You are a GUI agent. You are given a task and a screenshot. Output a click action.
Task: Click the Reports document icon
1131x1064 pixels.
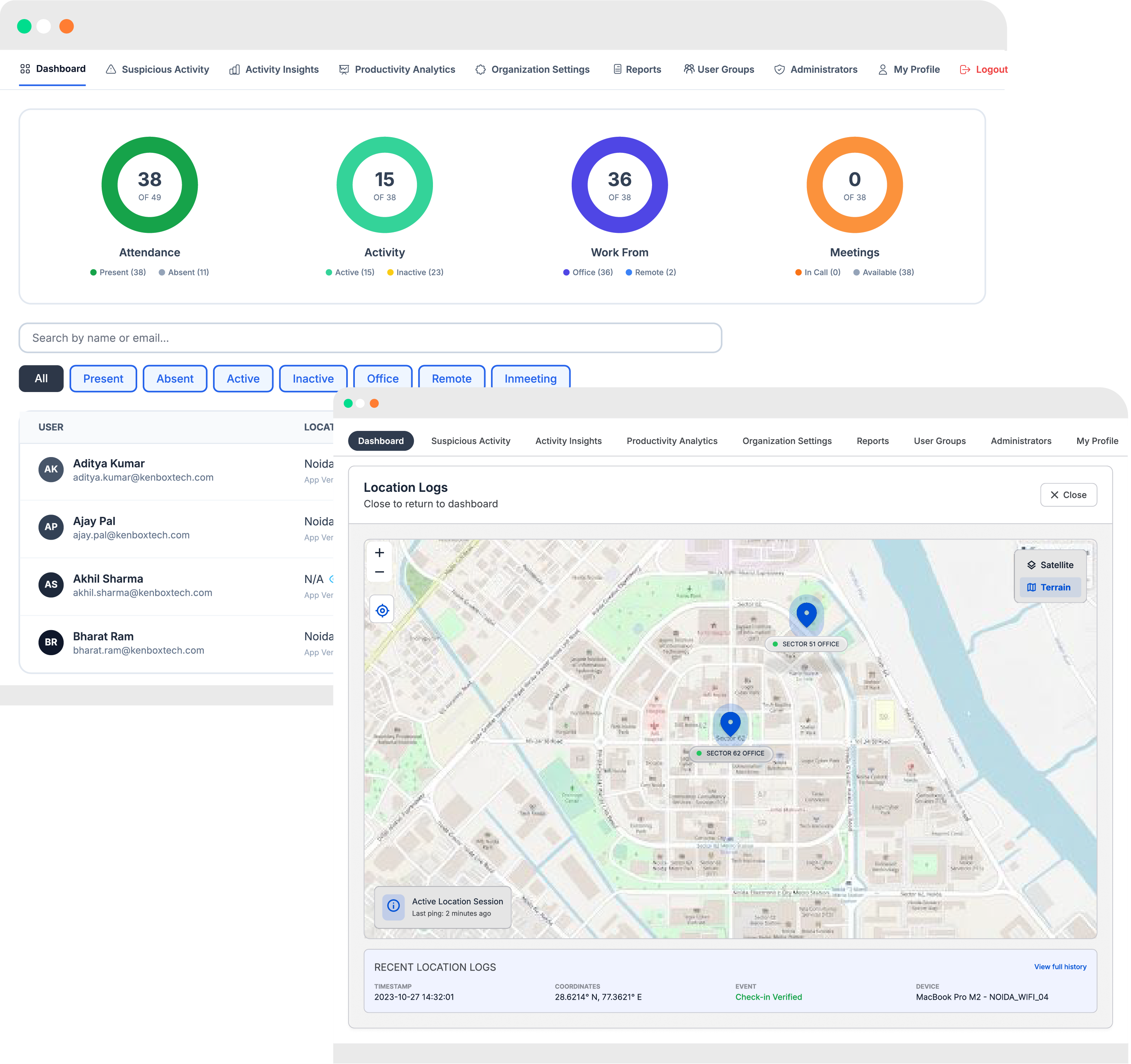tap(617, 69)
